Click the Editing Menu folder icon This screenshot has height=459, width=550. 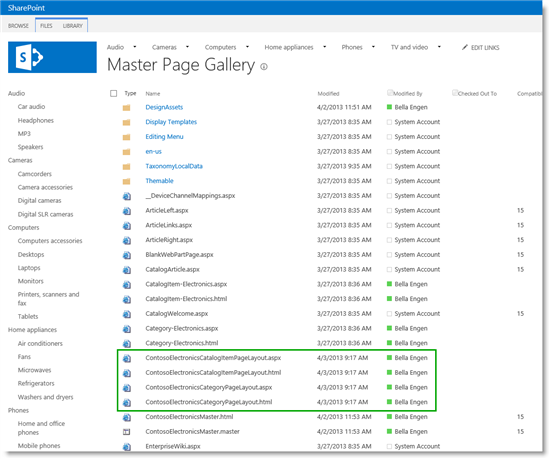click(x=127, y=137)
